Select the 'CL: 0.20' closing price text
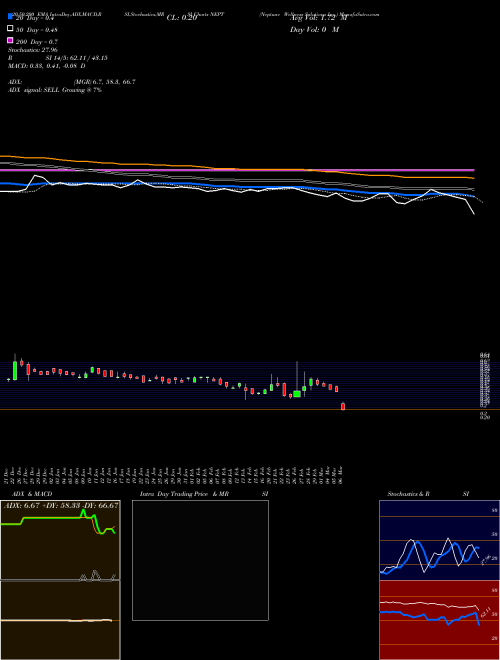This screenshot has width=500, height=660. (x=182, y=18)
